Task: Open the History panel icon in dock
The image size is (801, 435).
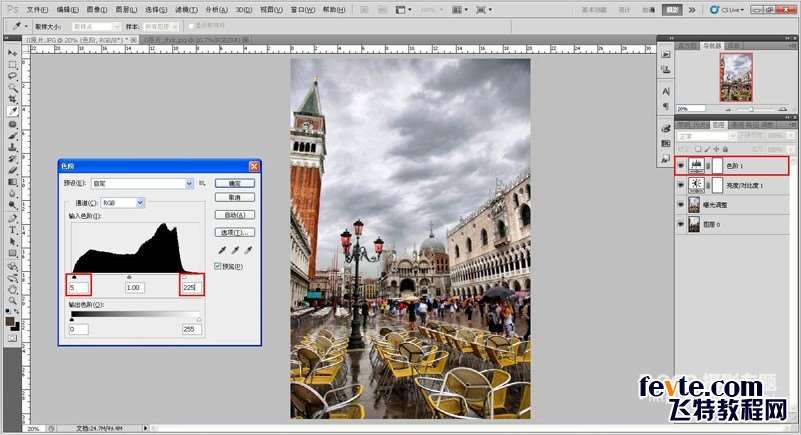Action: coord(666,54)
